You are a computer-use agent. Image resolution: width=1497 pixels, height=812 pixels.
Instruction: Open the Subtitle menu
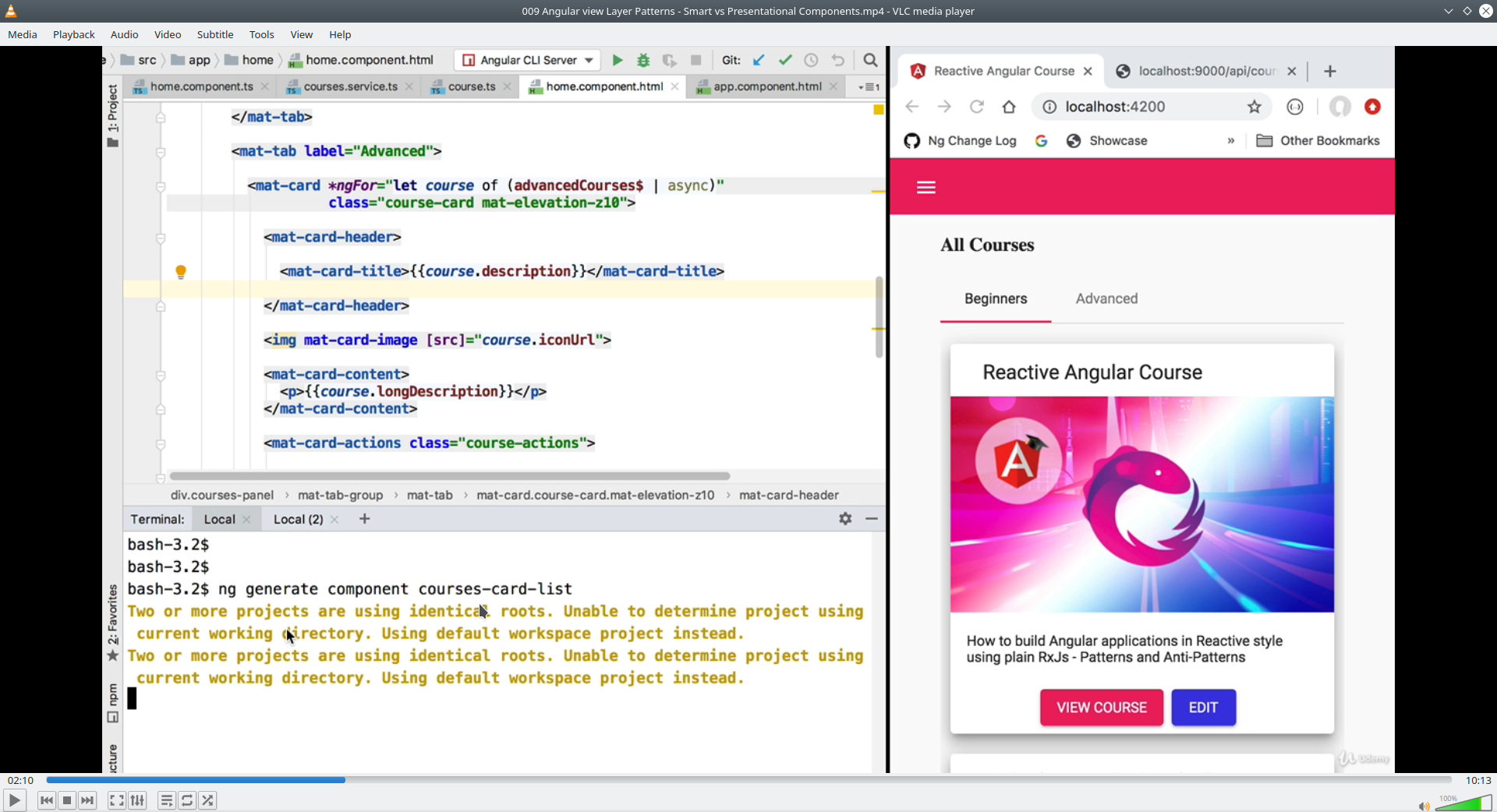215,34
